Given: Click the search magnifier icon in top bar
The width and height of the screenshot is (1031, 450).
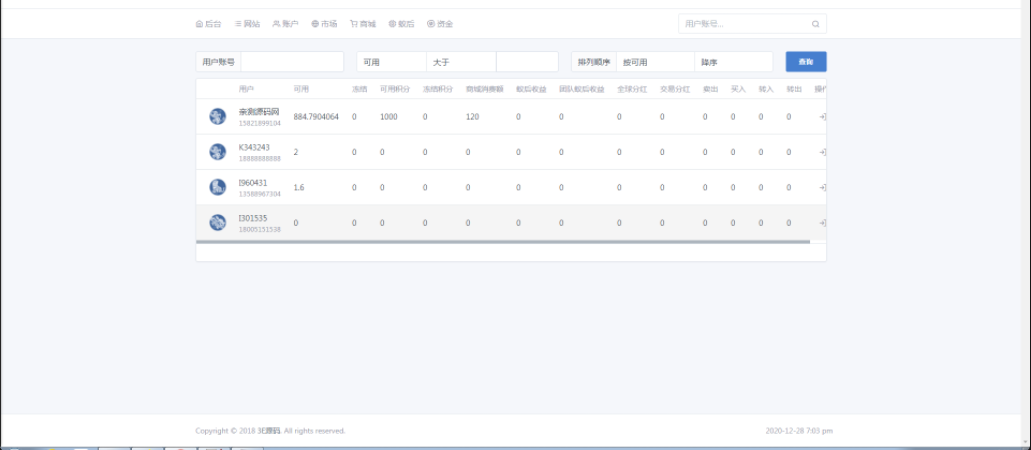Looking at the screenshot, I should click(815, 24).
